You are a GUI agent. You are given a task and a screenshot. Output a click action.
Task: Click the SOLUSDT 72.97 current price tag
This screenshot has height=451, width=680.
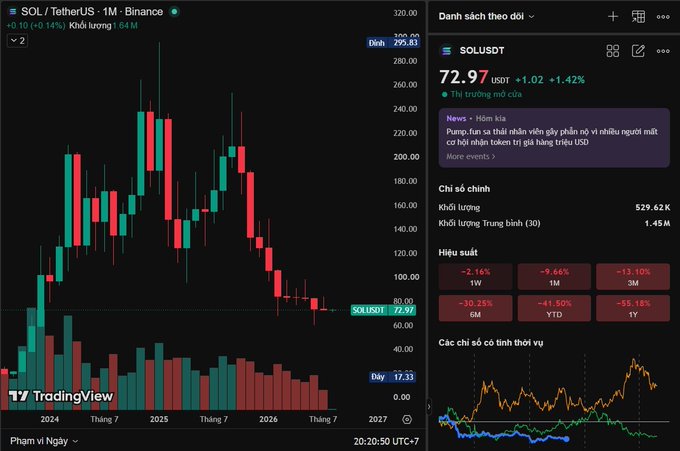[x=383, y=310]
